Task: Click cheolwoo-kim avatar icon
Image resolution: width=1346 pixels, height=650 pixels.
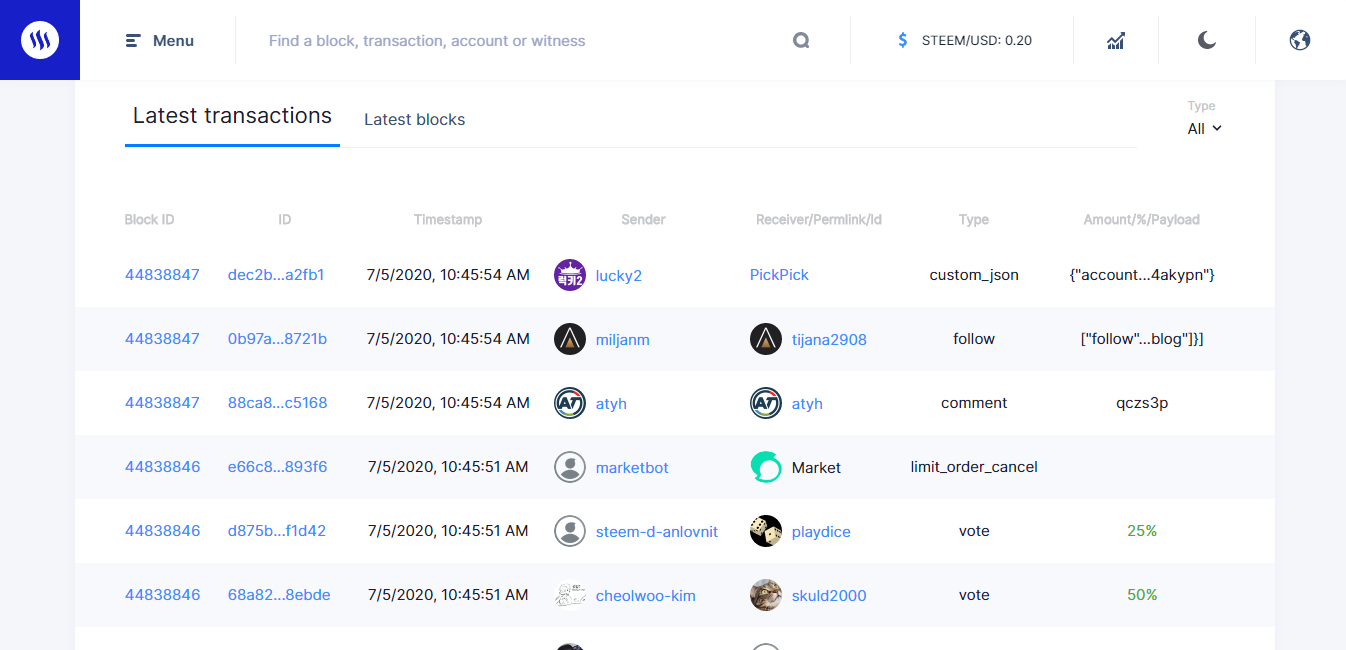Action: (570, 595)
